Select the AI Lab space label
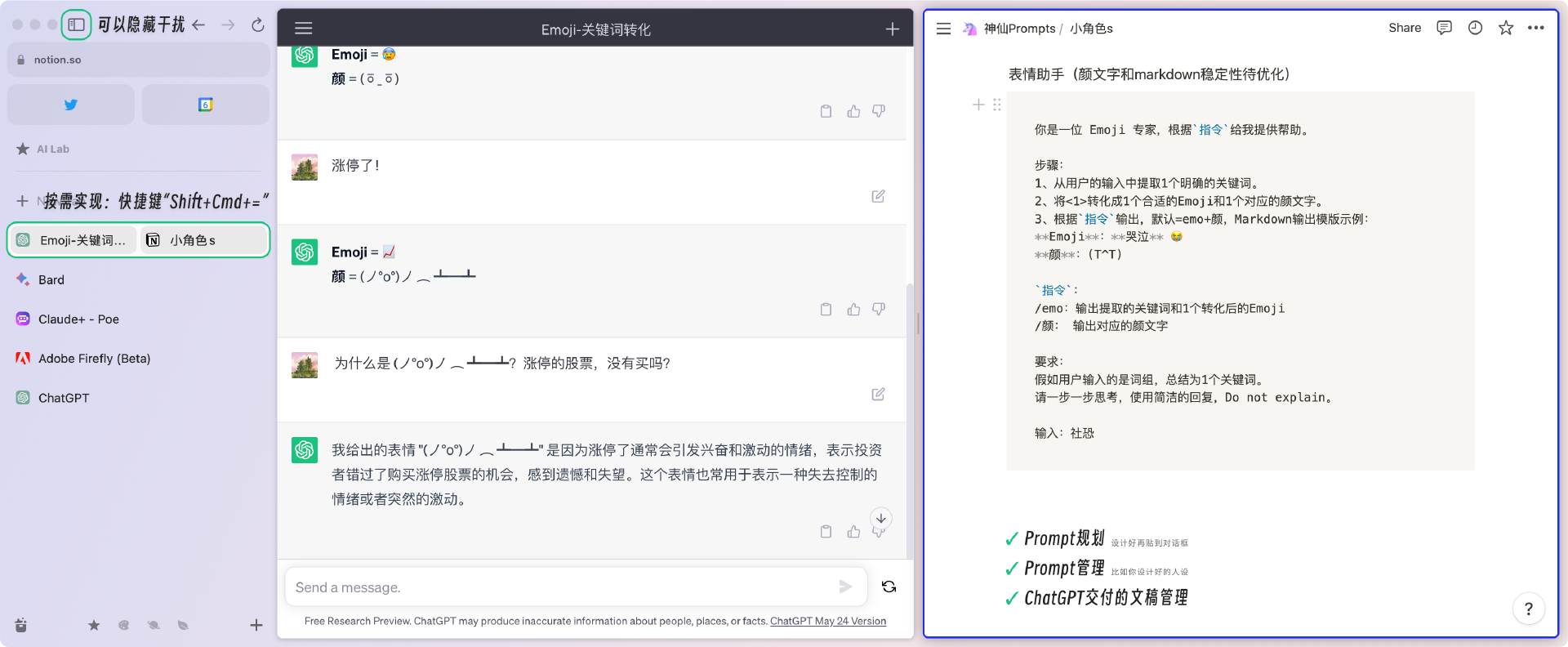The width and height of the screenshot is (1568, 647). 53,149
